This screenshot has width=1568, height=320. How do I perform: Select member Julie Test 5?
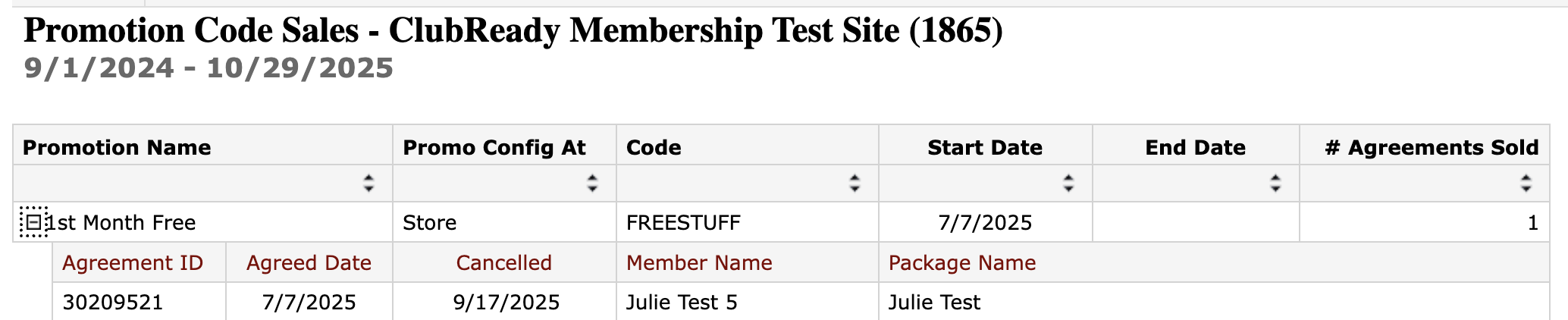(682, 303)
